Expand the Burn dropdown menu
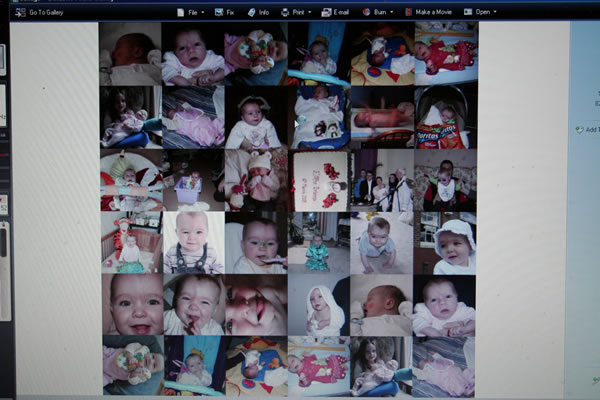Image resolution: width=600 pixels, height=400 pixels. pos(378,12)
